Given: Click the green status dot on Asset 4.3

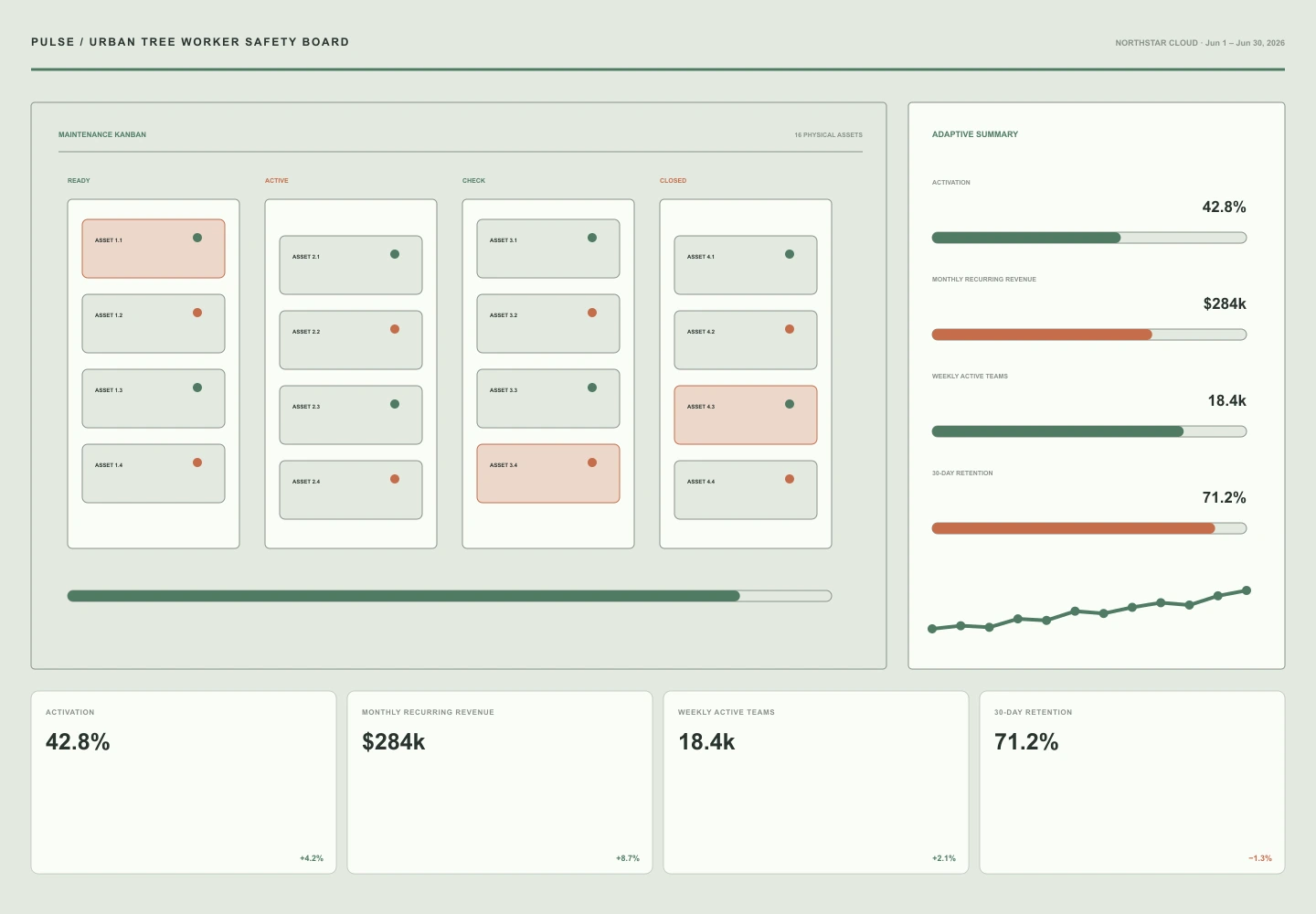Looking at the screenshot, I should coord(790,404).
